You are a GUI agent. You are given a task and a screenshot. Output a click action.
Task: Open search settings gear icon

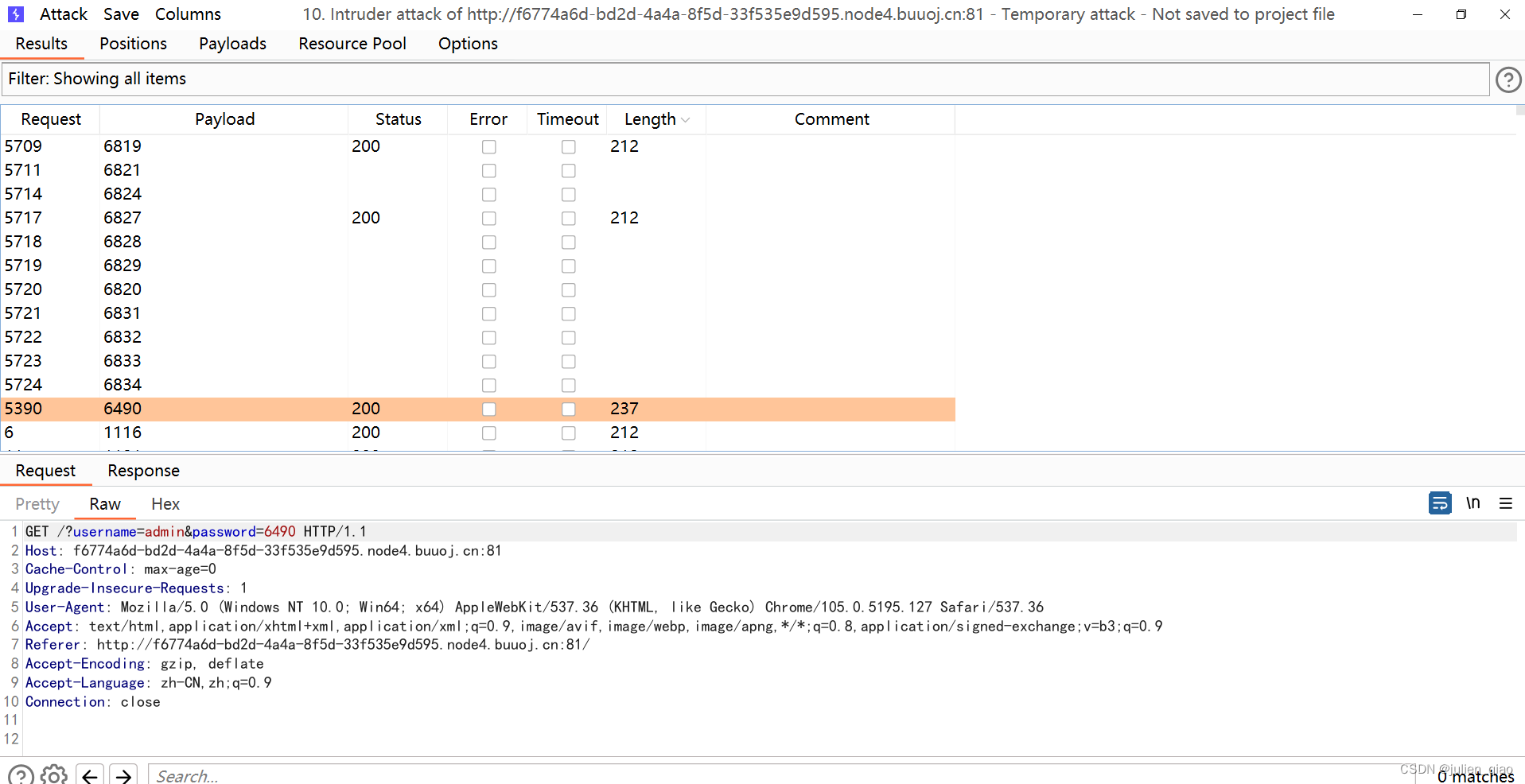pyautogui.click(x=54, y=774)
